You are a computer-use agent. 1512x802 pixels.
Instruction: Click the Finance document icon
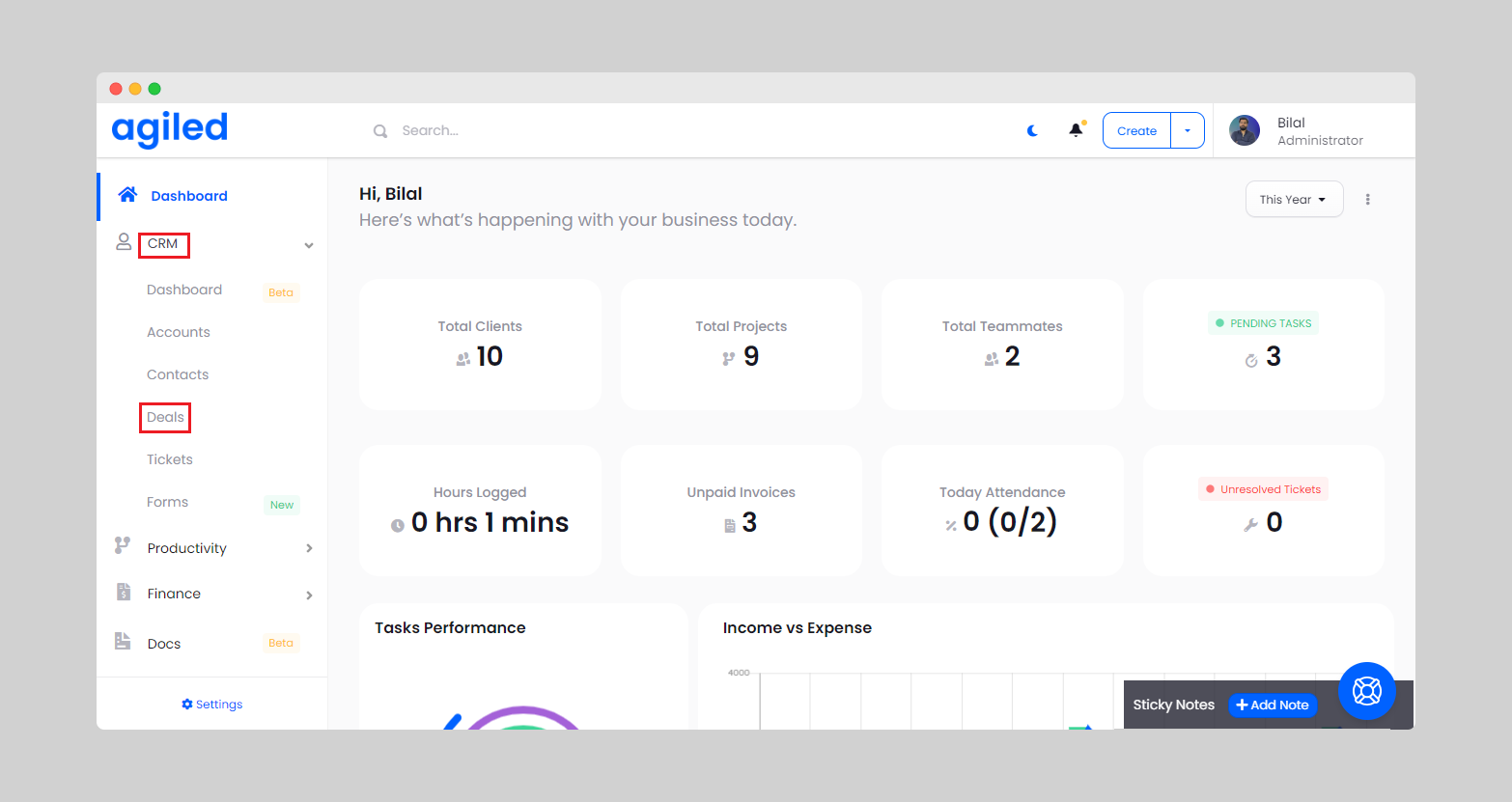coord(124,593)
